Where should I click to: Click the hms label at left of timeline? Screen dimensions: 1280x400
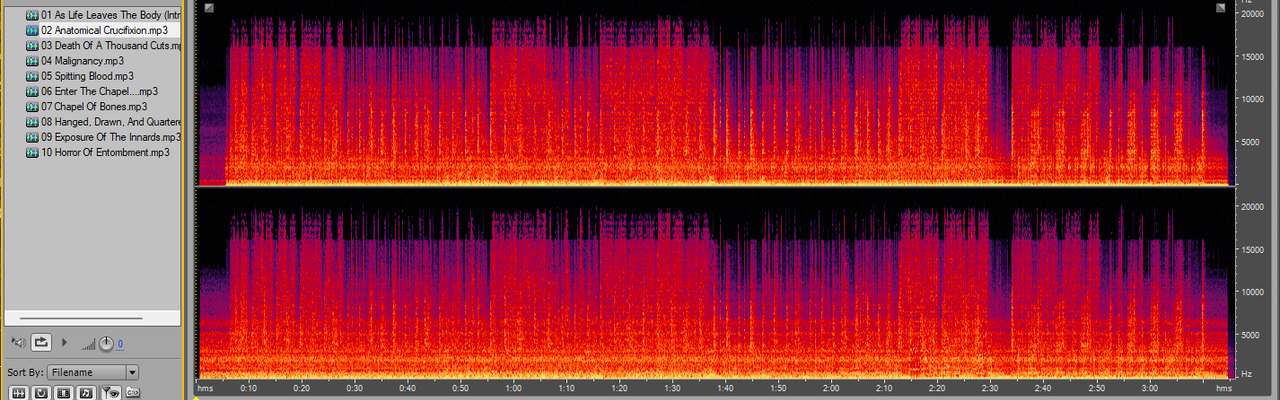[x=205, y=388]
